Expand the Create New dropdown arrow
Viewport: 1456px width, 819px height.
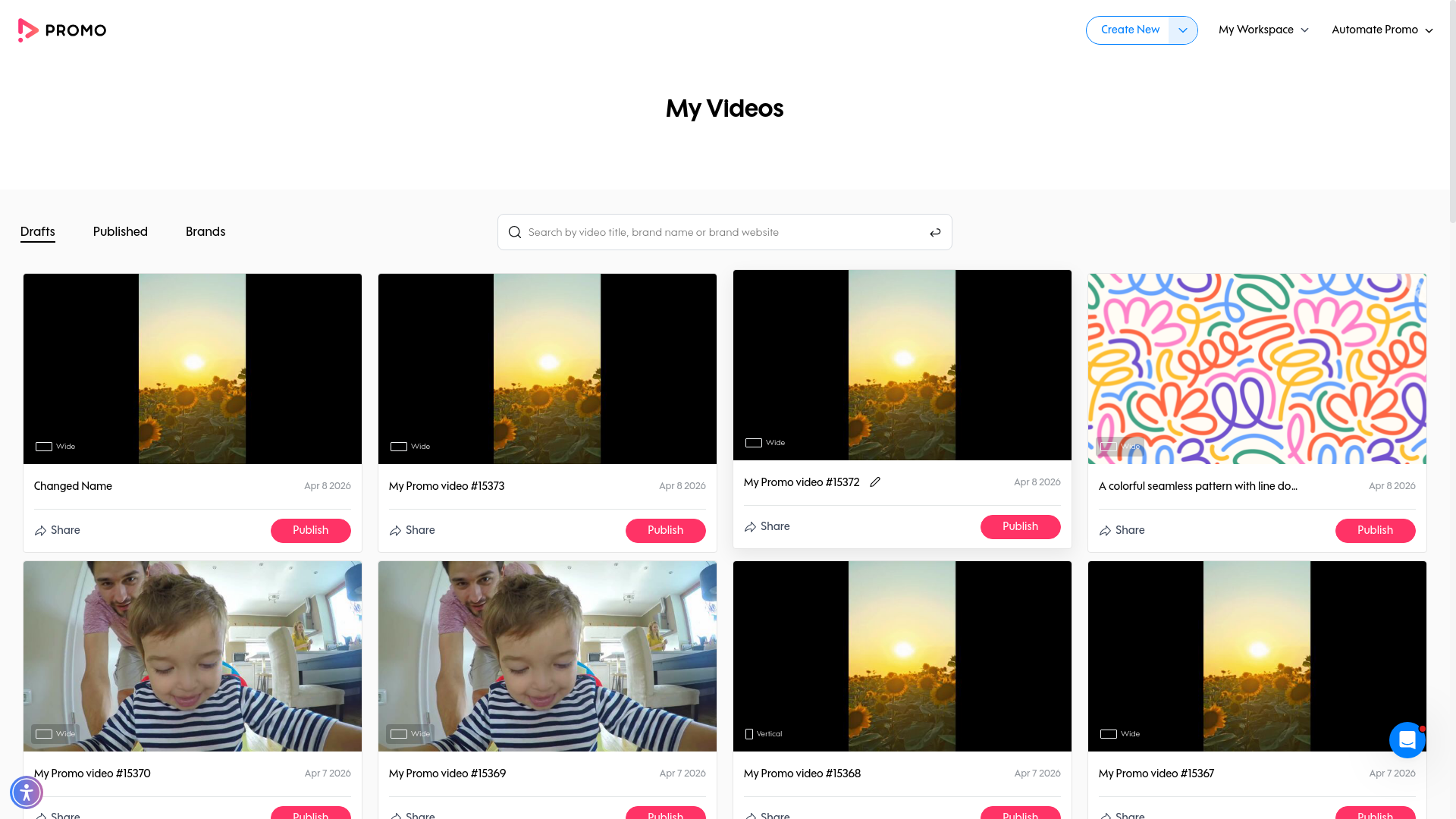coord(1183,30)
